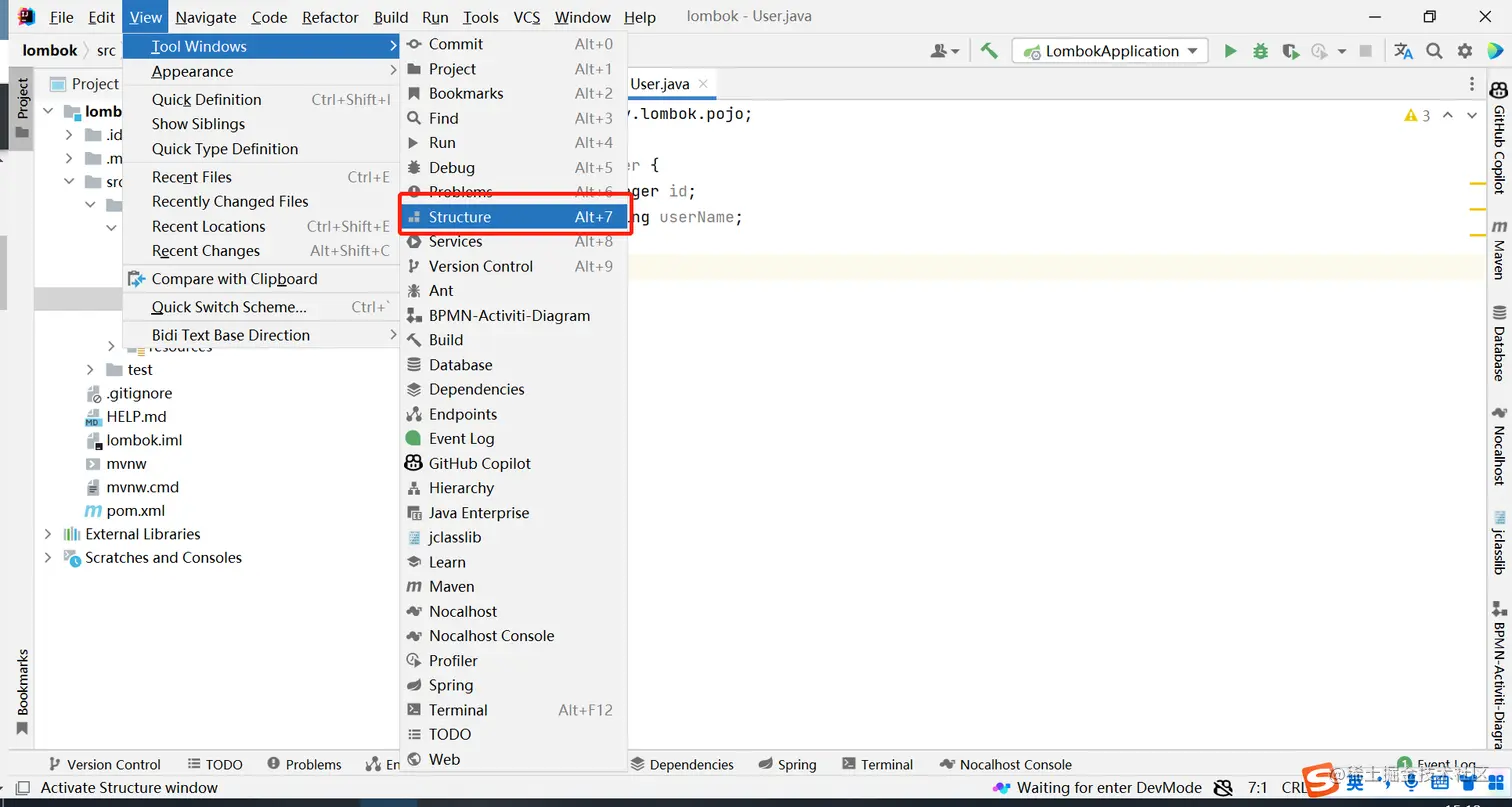Select HELP.md in project tree

click(126, 416)
